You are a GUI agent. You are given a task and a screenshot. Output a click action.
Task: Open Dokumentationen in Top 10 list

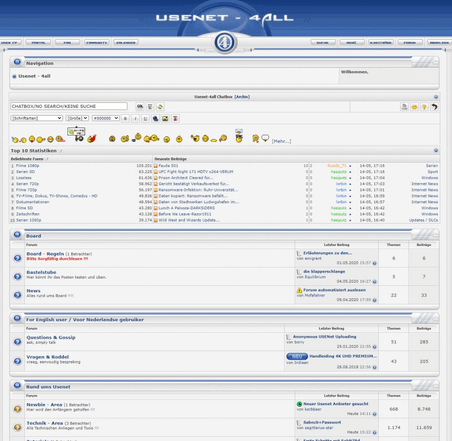32,202
